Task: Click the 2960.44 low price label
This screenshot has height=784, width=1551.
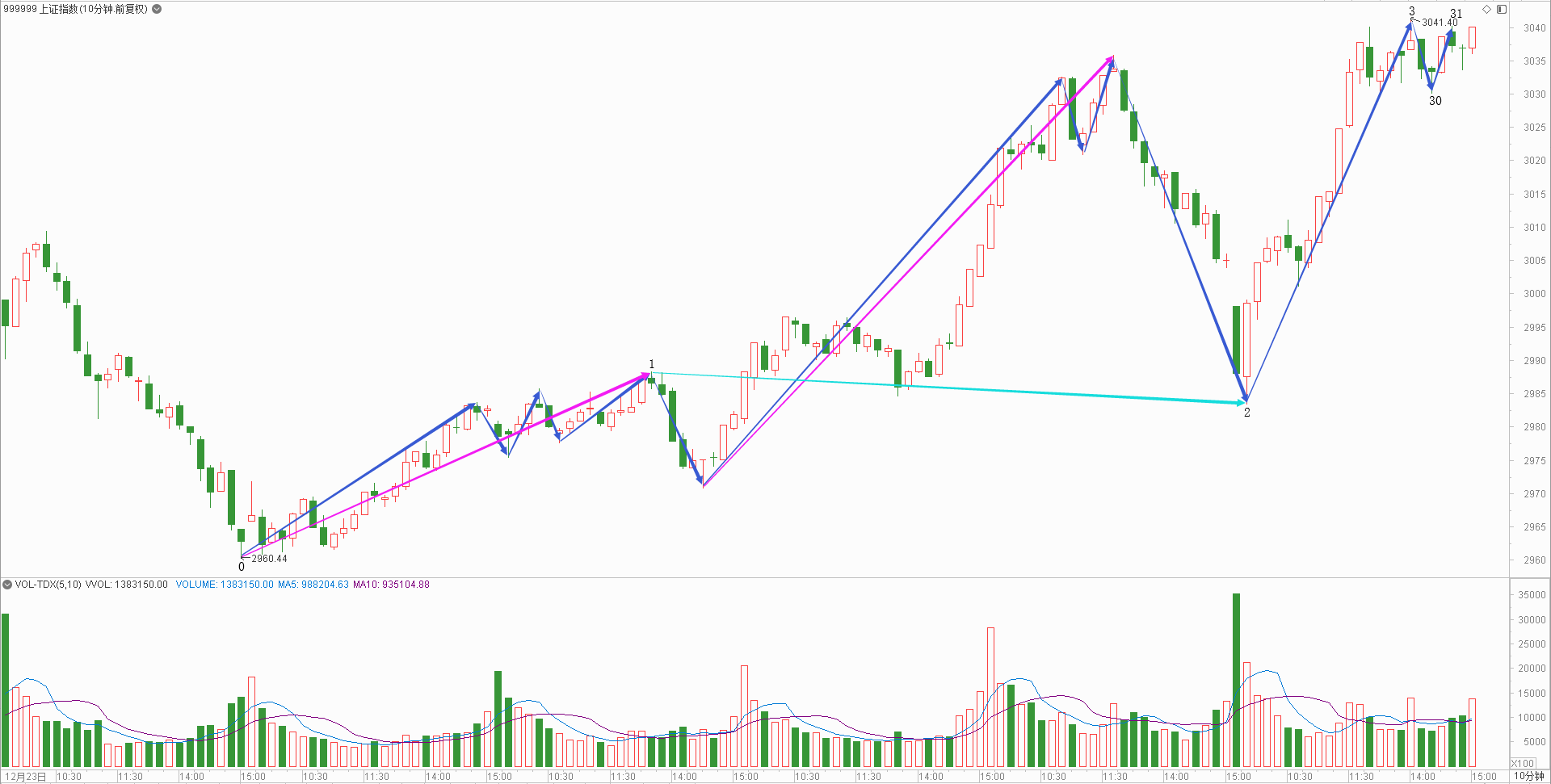Action: [269, 559]
